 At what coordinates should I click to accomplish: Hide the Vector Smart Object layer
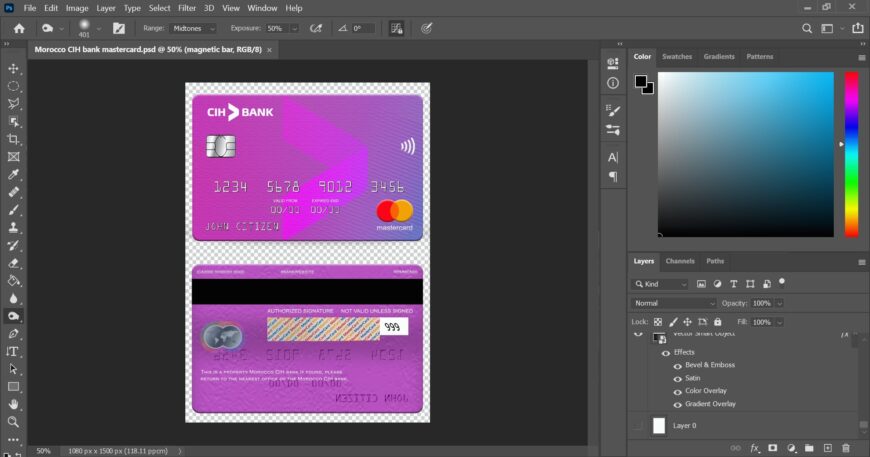[638, 334]
